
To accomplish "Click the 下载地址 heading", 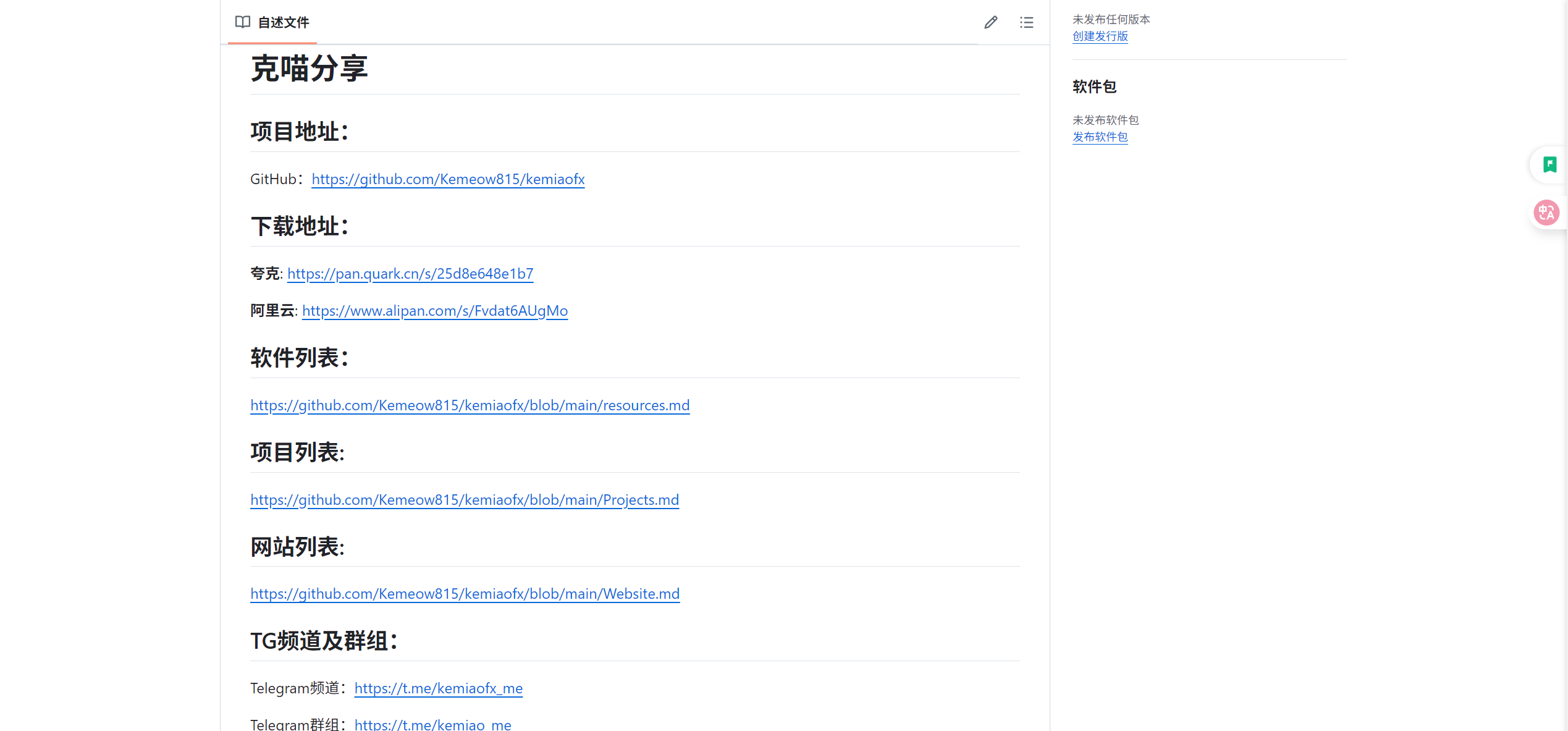I will (x=300, y=226).
